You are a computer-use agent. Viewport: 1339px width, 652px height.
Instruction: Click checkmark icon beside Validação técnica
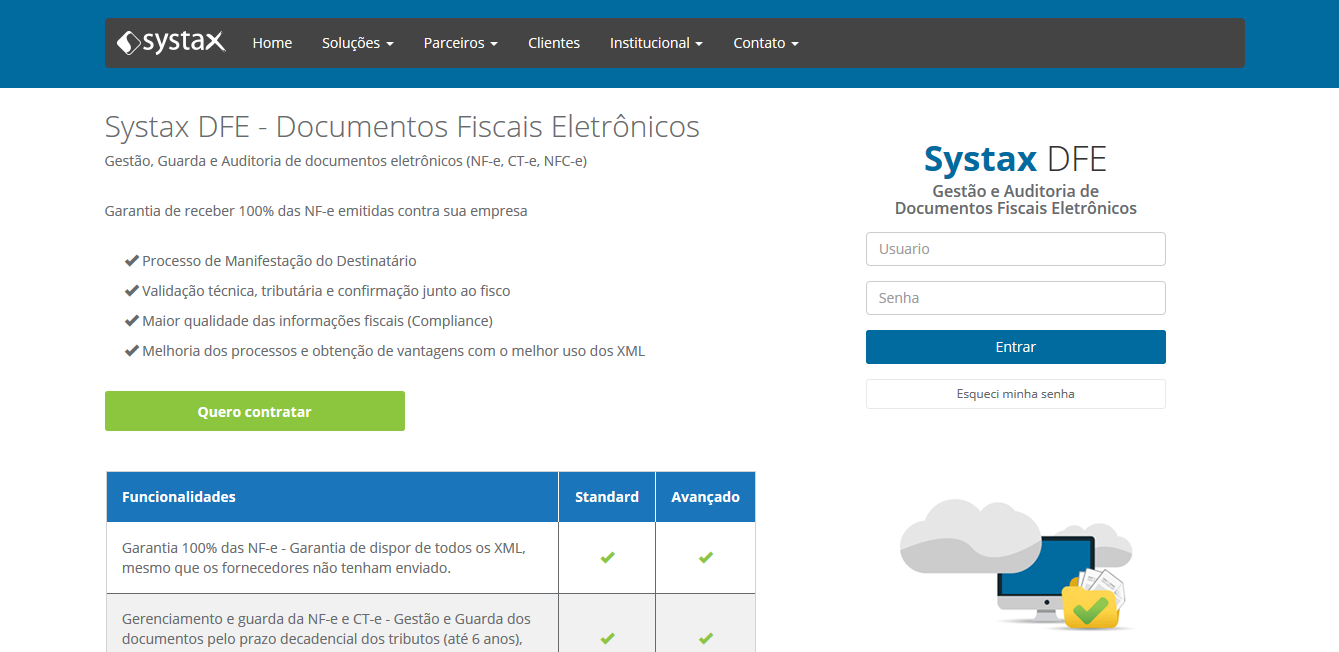coord(131,291)
